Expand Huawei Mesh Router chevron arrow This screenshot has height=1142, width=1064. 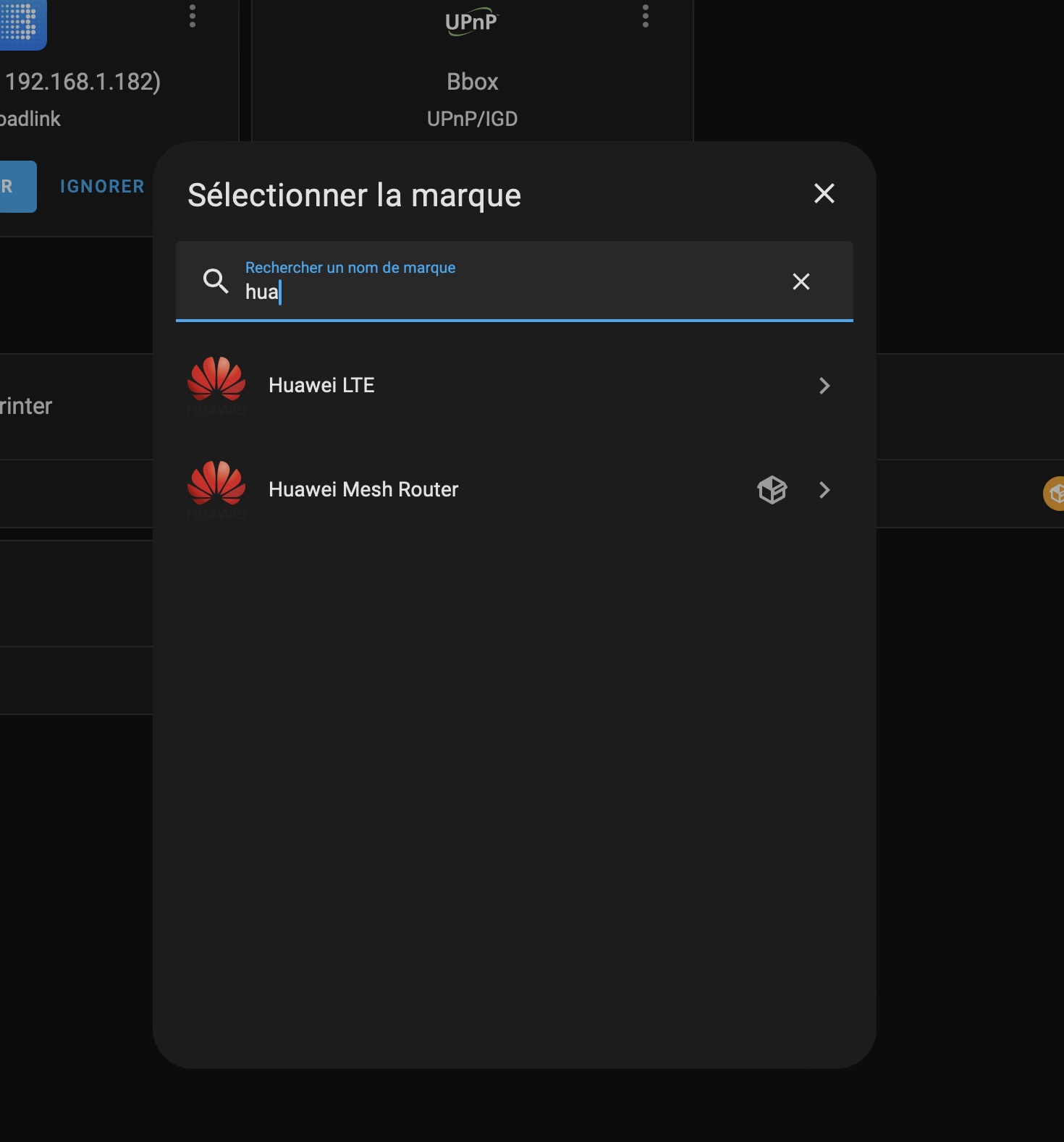pyautogui.click(x=824, y=490)
